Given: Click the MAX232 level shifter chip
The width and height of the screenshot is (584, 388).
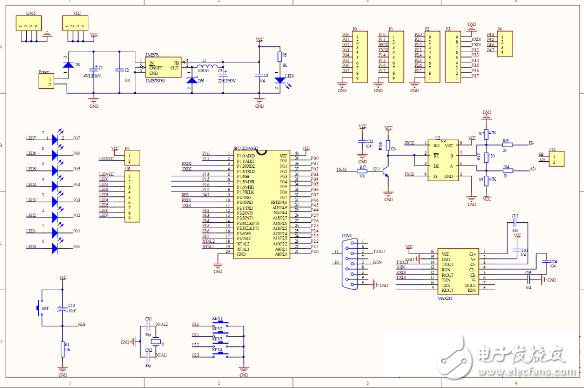Looking at the screenshot, I should pyautogui.click(x=458, y=272).
